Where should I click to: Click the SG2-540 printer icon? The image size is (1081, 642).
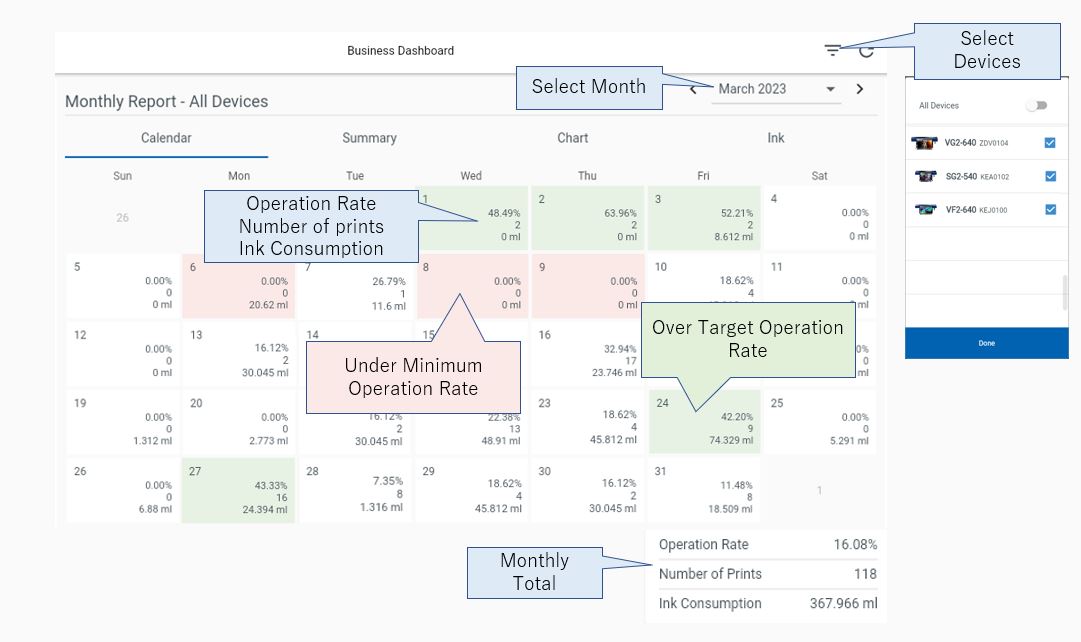926,176
